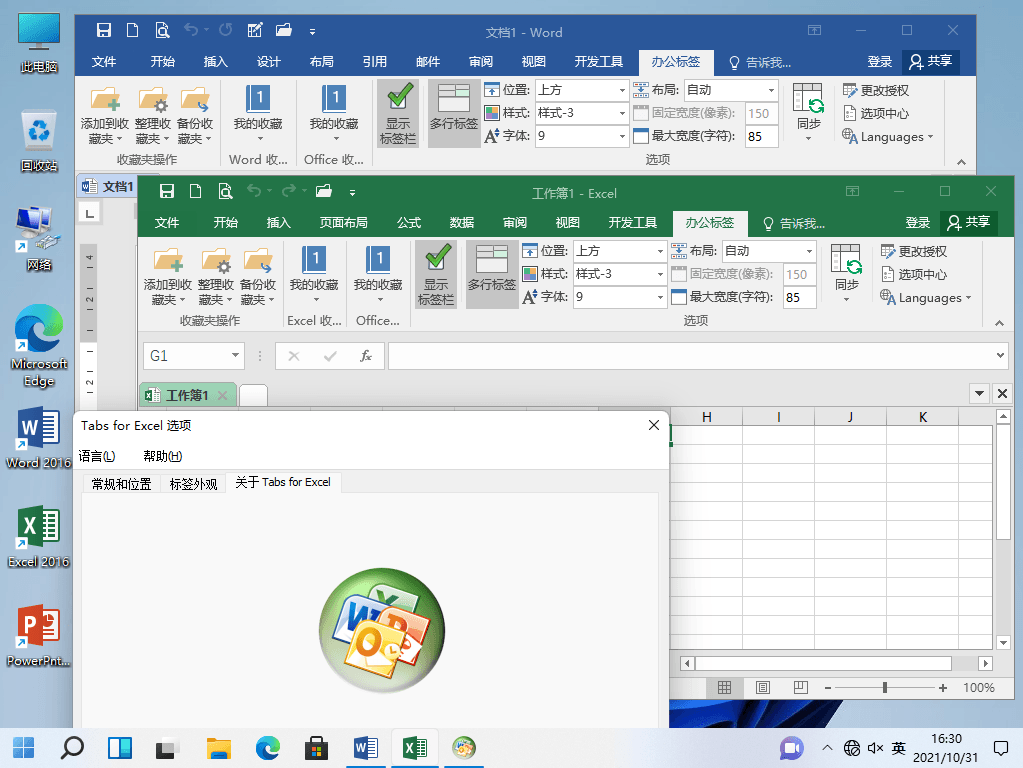Switch to 标签外观 tab in options dialog
The width and height of the screenshot is (1023, 768).
[193, 483]
